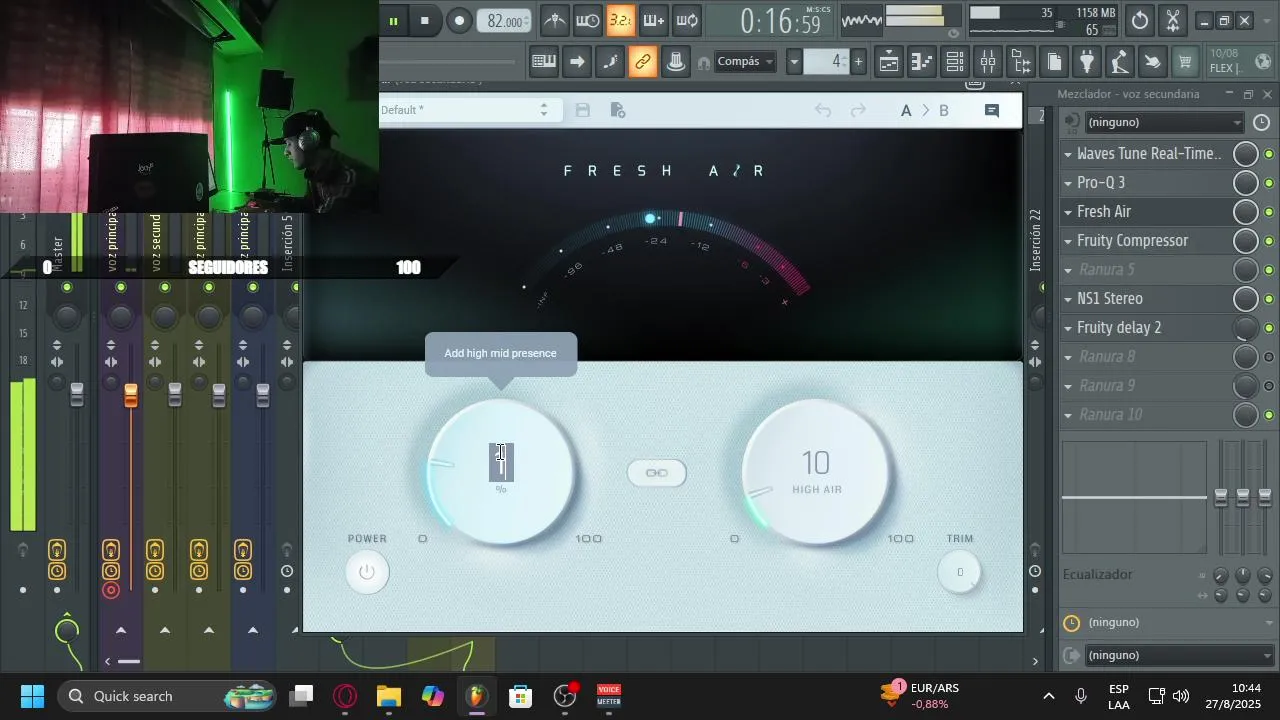Click the Fresh Air undo arrow
Viewport: 1280px width, 720px height.
(823, 110)
